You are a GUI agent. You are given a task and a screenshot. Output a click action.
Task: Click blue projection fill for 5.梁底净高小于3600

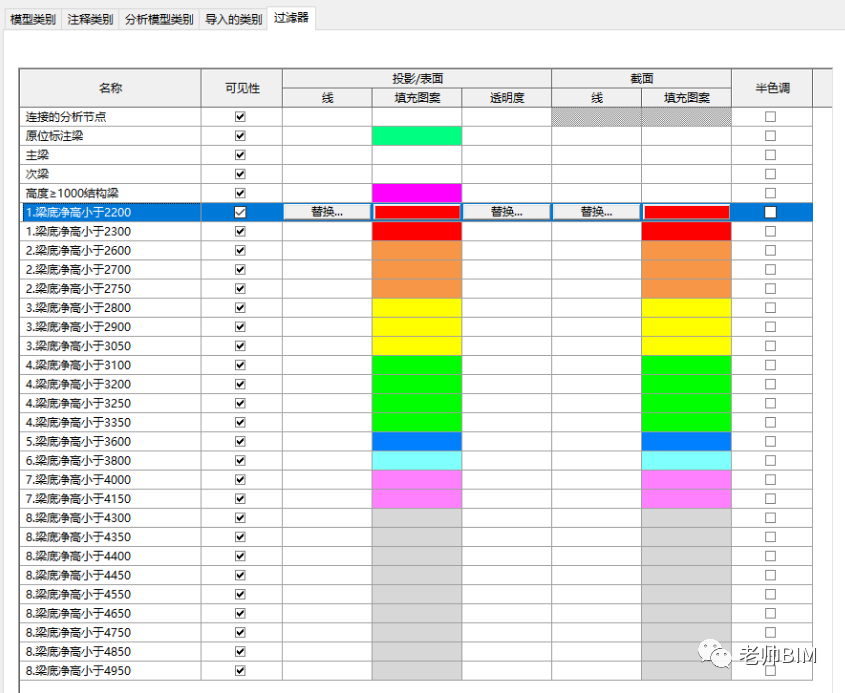click(x=417, y=441)
